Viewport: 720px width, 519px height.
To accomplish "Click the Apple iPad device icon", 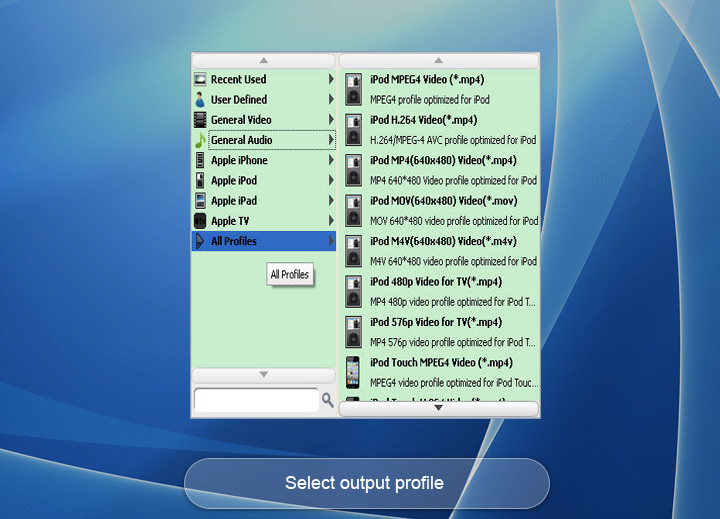I will (x=200, y=201).
